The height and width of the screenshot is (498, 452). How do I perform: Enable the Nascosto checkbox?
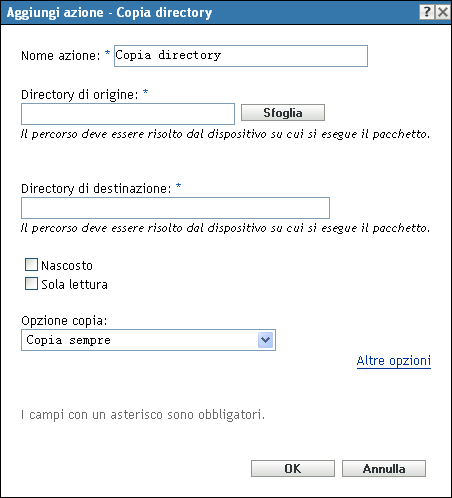tap(31, 265)
